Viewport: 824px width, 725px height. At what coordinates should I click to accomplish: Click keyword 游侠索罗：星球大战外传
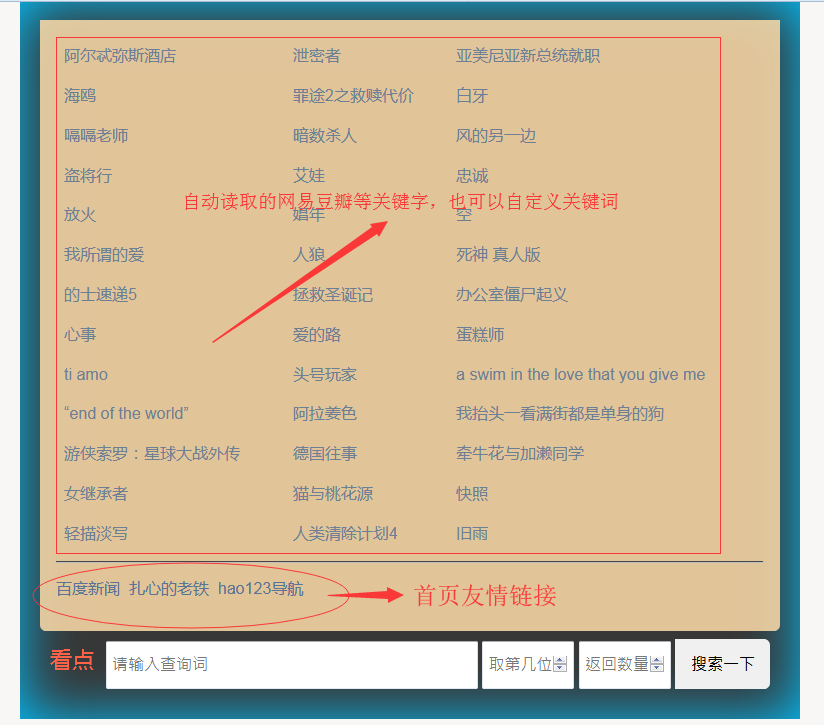click(x=152, y=454)
